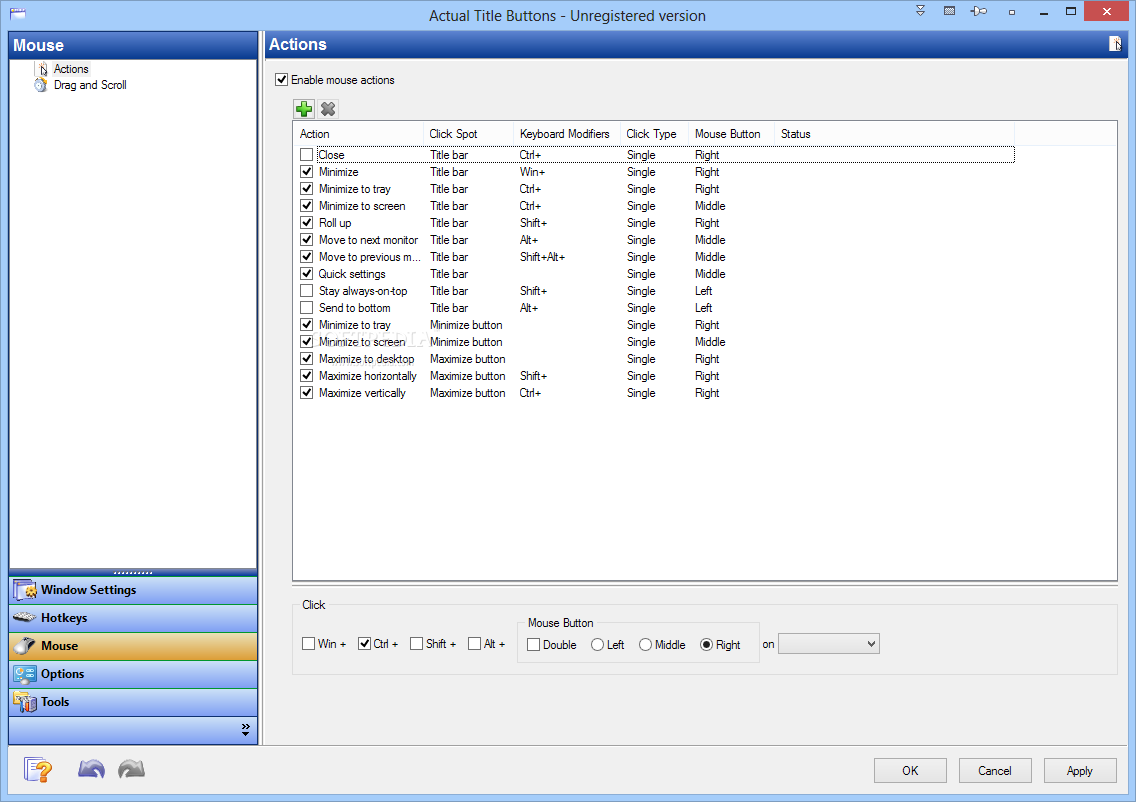Select Drag and Scroll tree item
The height and width of the screenshot is (802, 1136).
pos(90,85)
